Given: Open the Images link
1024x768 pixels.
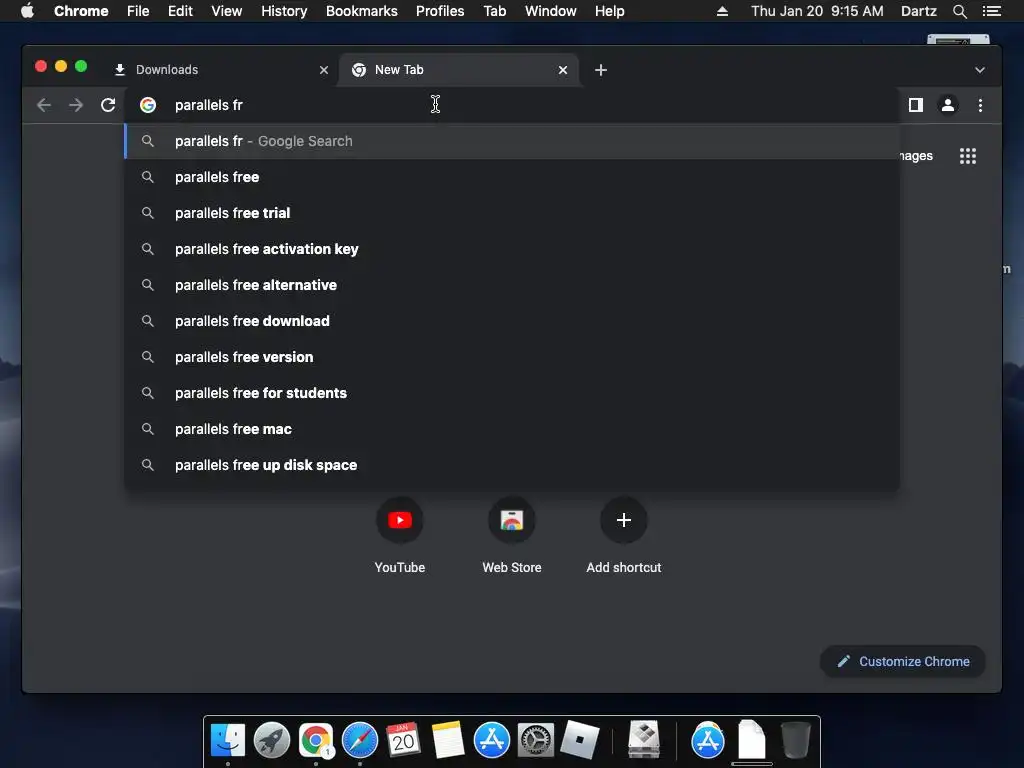Looking at the screenshot, I should [x=916, y=156].
